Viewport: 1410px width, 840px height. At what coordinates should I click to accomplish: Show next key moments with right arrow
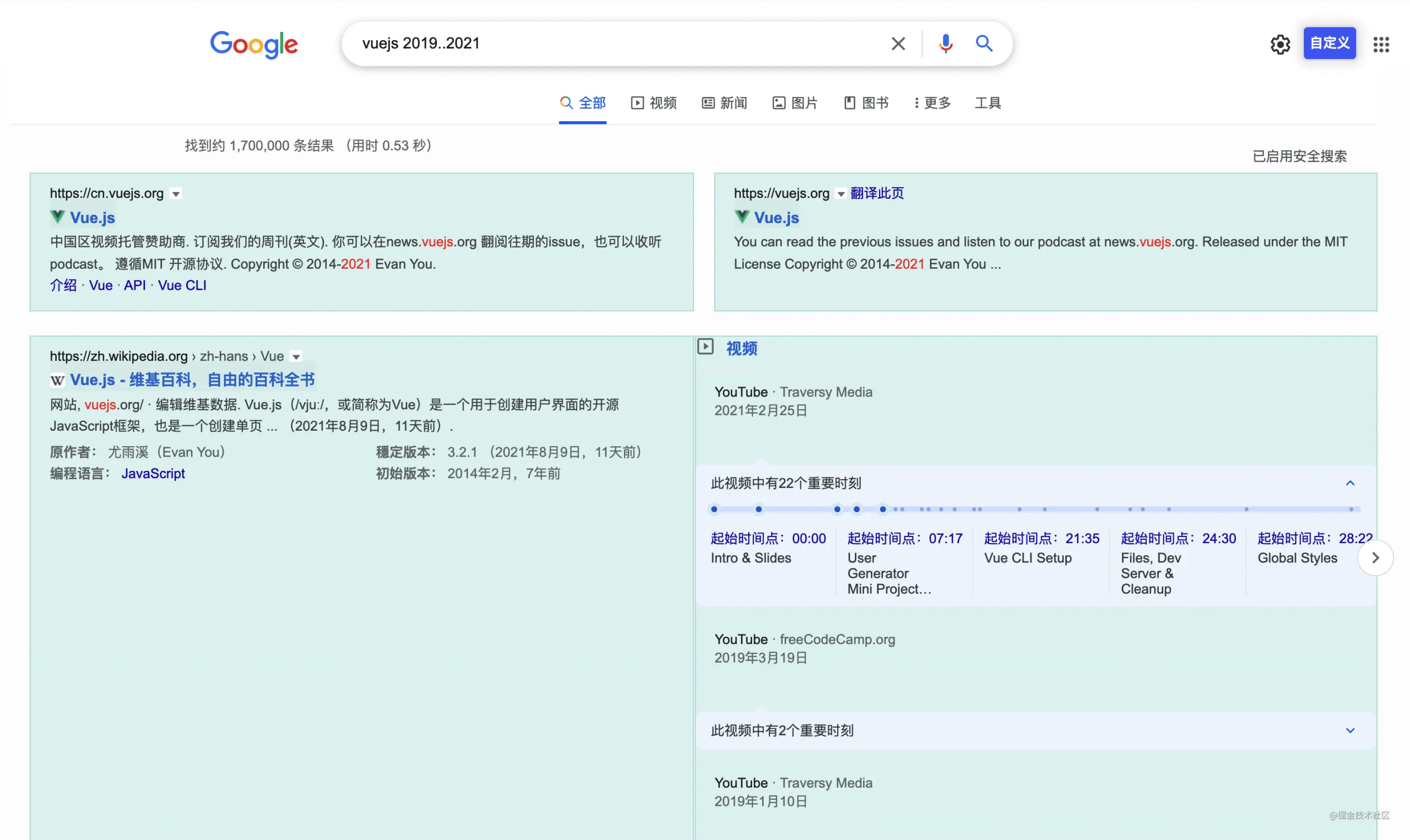1375,558
